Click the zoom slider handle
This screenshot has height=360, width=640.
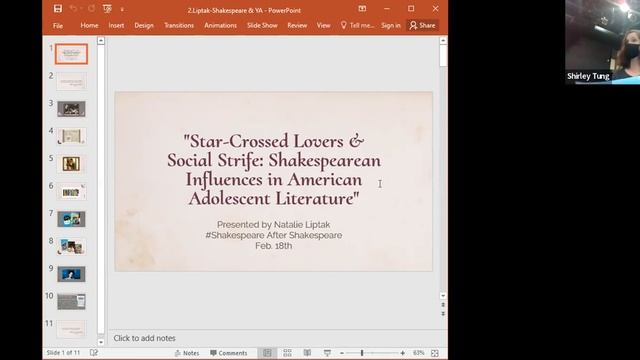362,353
